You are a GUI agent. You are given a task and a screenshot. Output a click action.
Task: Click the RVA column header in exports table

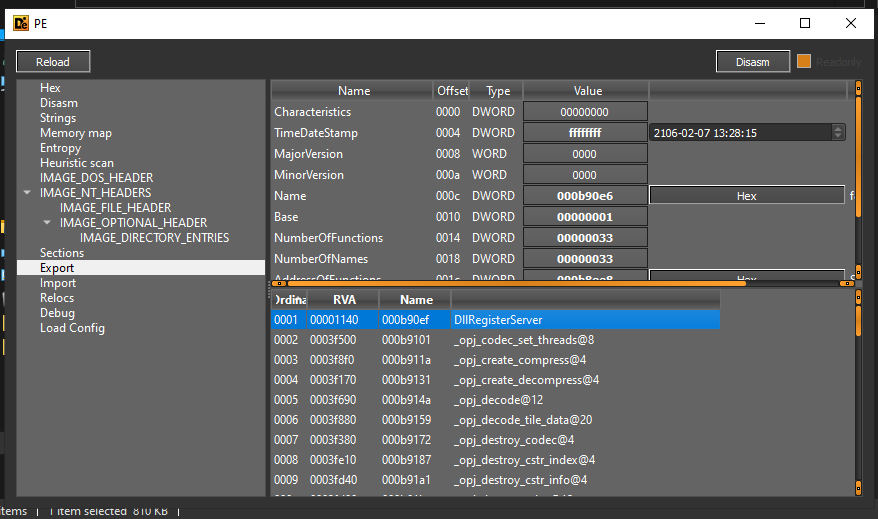coord(343,300)
